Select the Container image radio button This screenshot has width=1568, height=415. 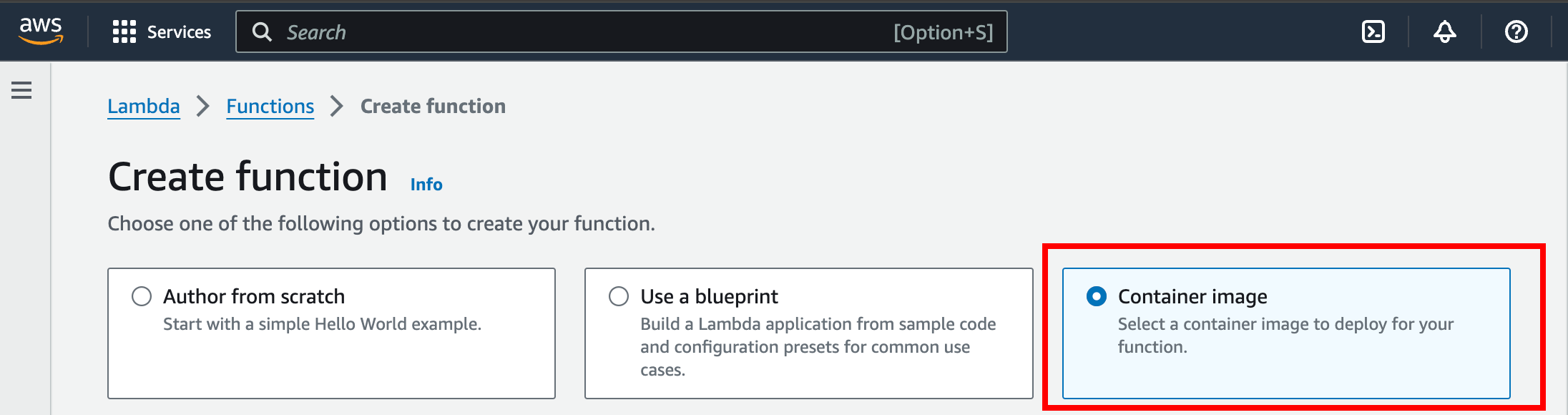[1097, 296]
